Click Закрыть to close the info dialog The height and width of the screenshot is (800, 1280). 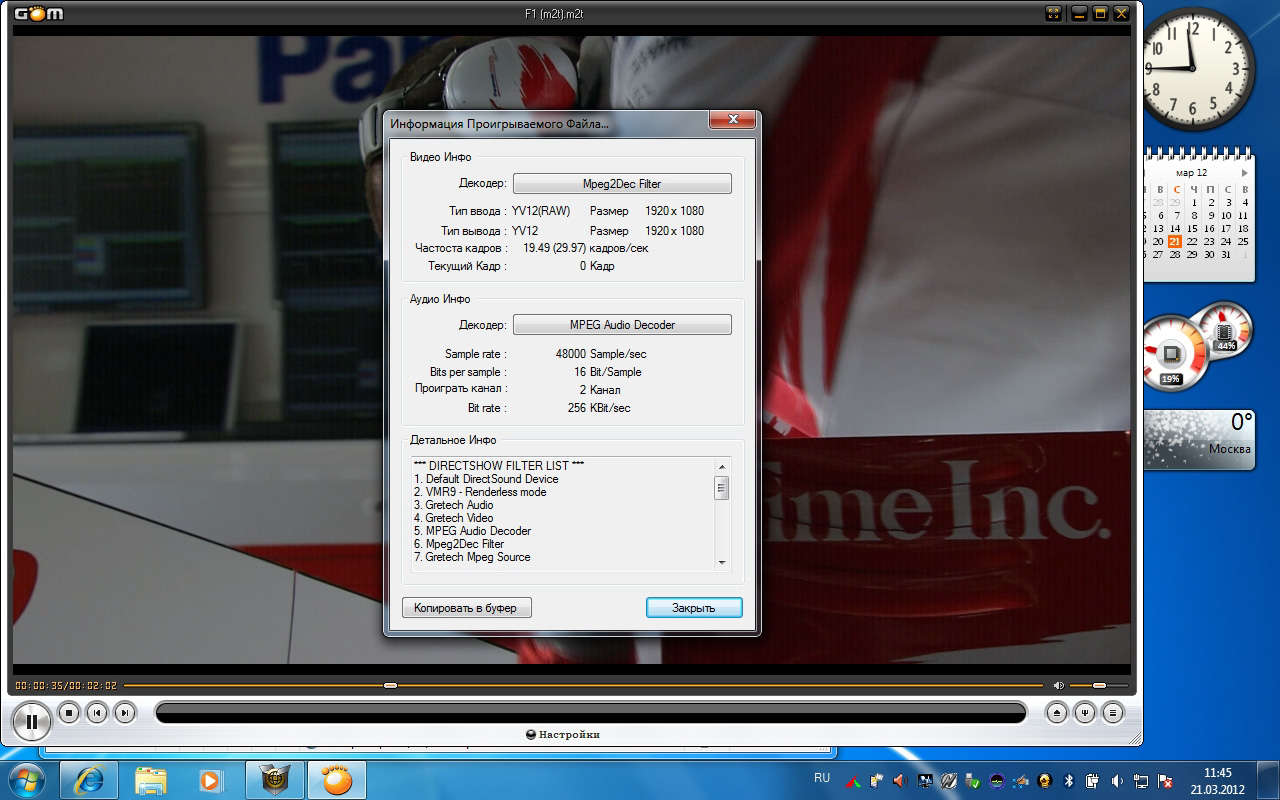click(693, 608)
